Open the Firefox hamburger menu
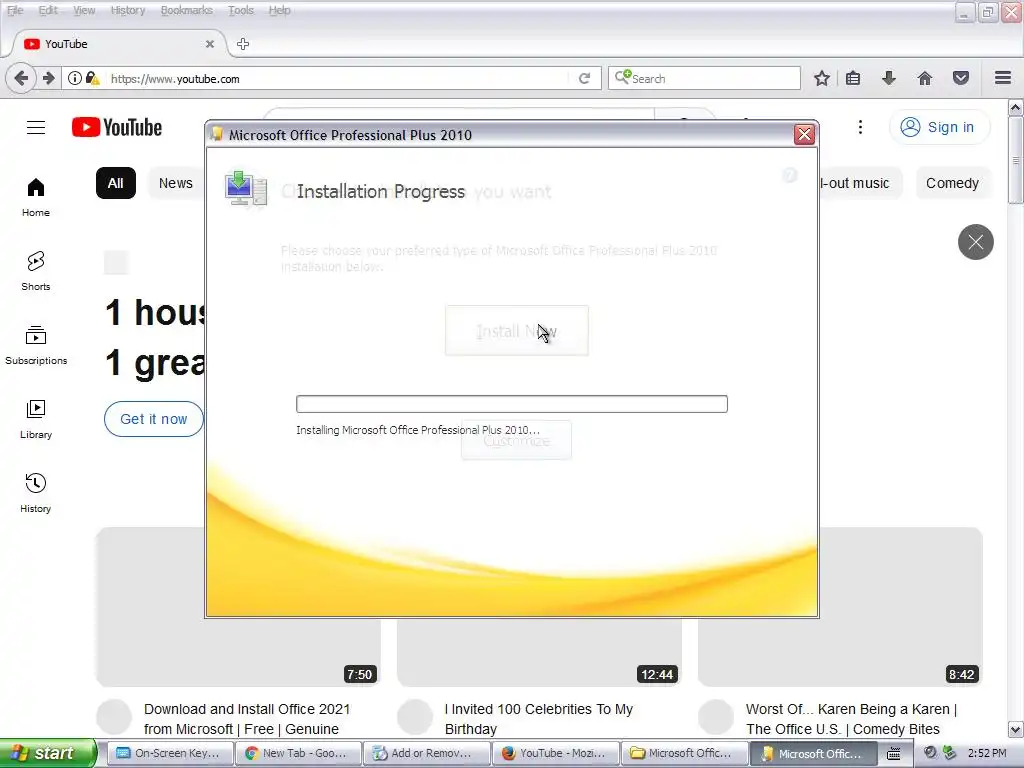 coord(1003,78)
